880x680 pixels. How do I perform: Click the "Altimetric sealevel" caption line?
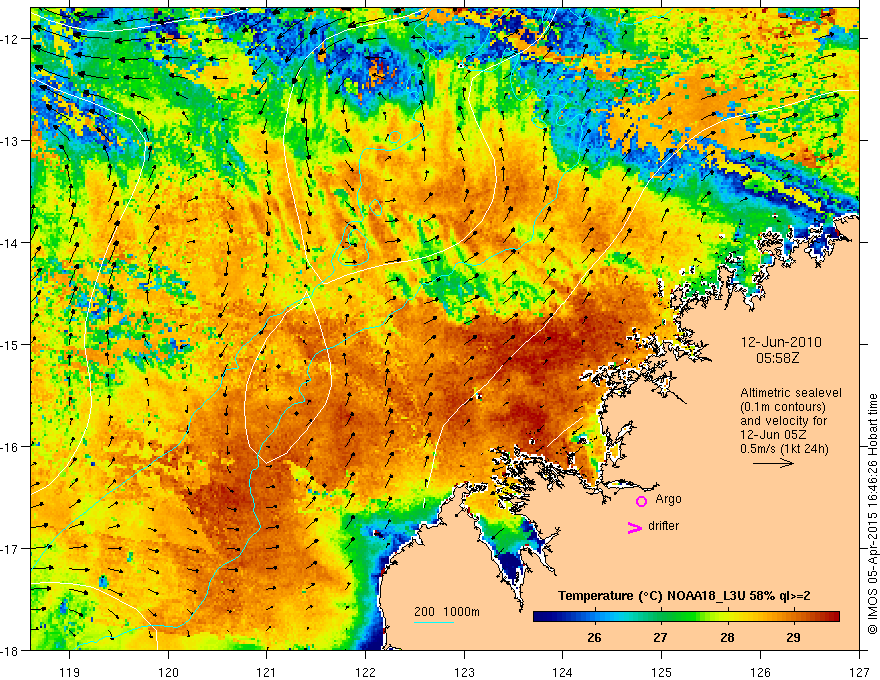coord(791,393)
